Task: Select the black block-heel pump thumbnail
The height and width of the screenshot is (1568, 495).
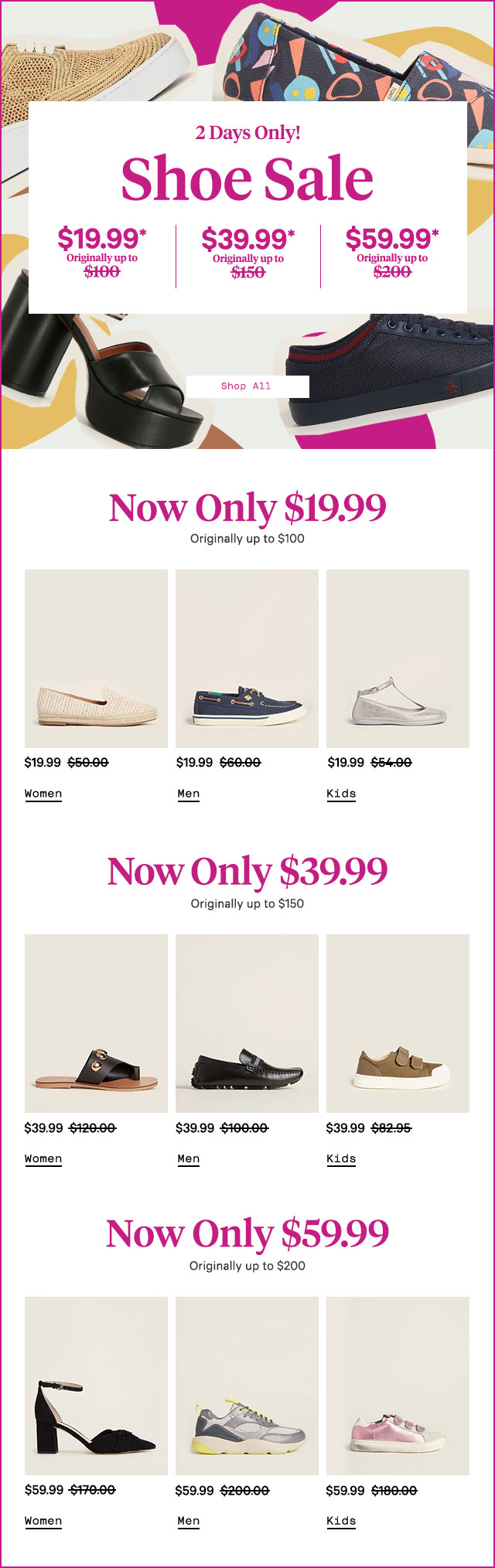Action: point(96,1386)
